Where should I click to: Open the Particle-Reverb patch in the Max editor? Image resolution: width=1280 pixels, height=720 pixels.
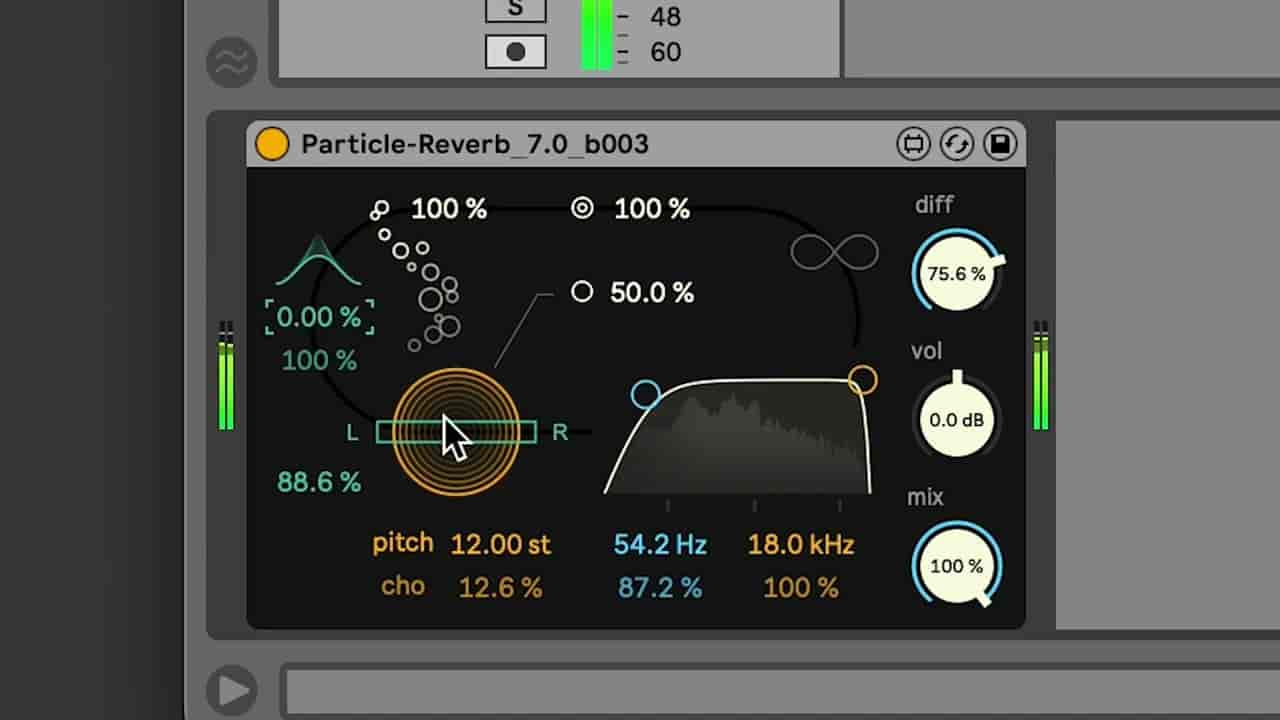tap(912, 144)
